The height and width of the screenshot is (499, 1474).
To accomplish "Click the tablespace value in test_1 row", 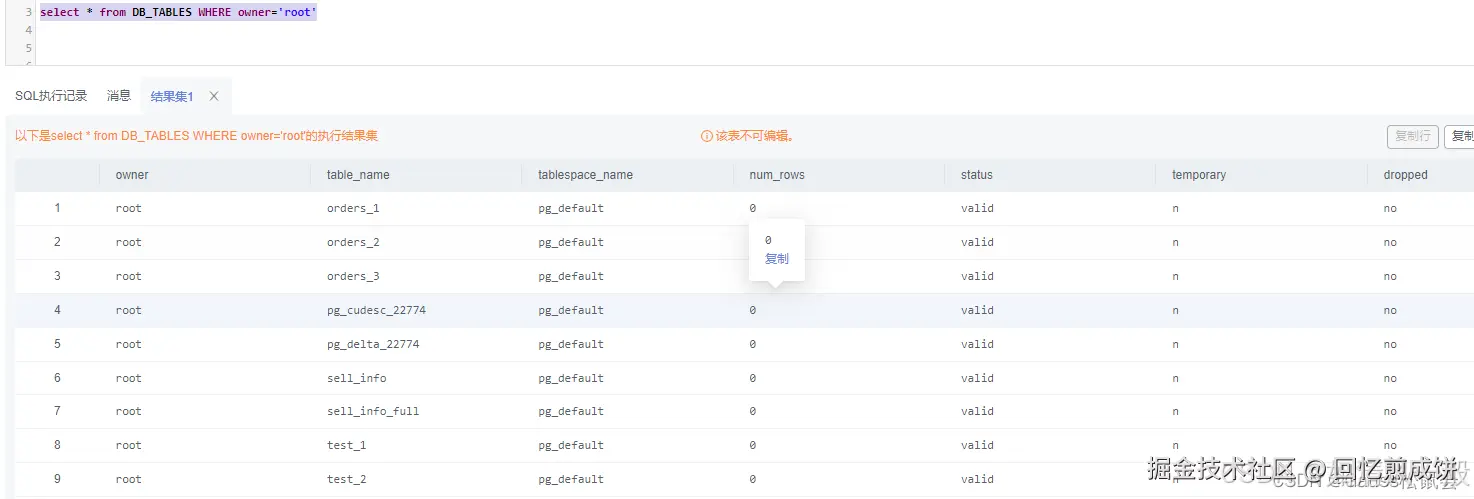I will pos(571,446).
